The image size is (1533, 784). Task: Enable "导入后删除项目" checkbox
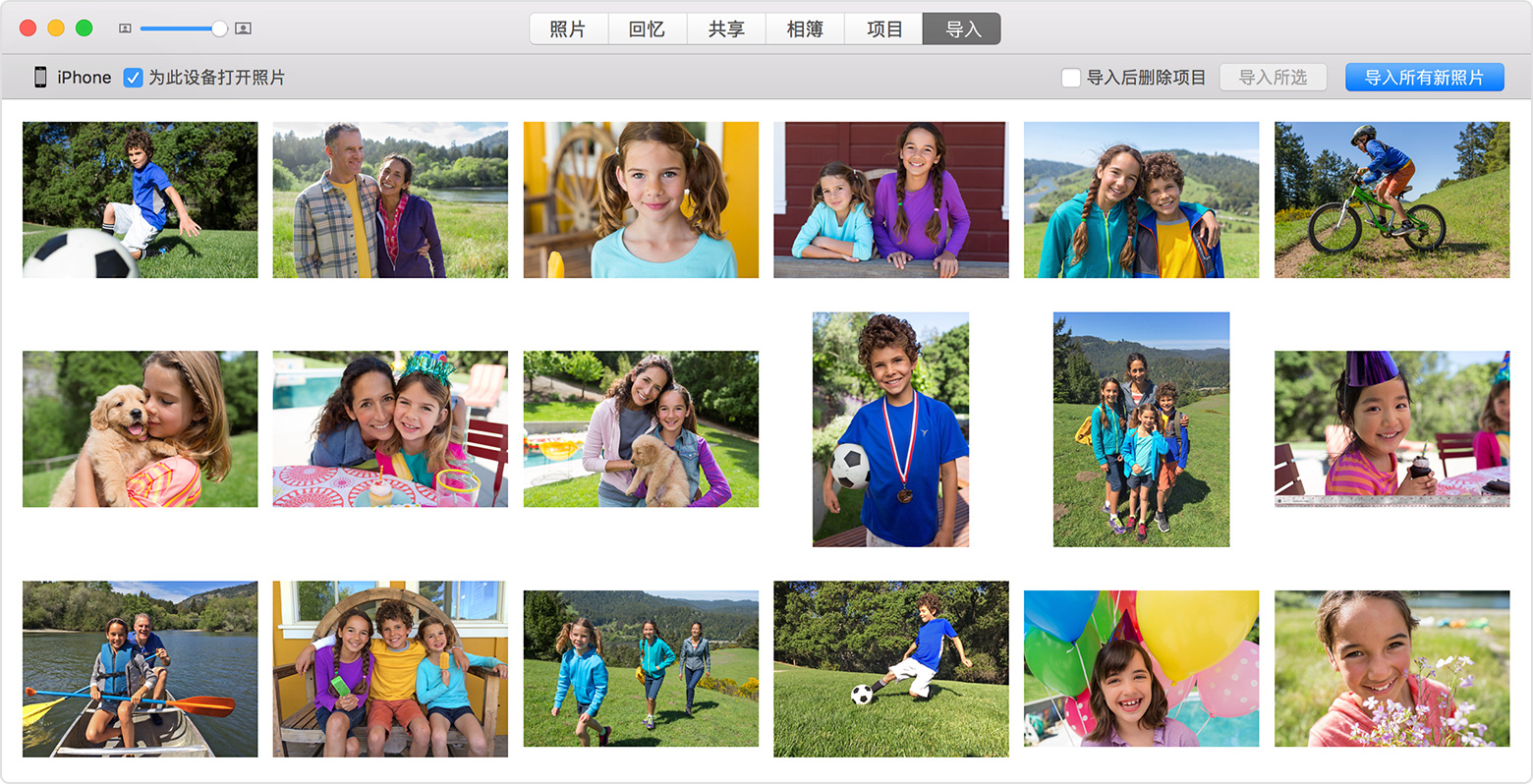pyautogui.click(x=1071, y=78)
